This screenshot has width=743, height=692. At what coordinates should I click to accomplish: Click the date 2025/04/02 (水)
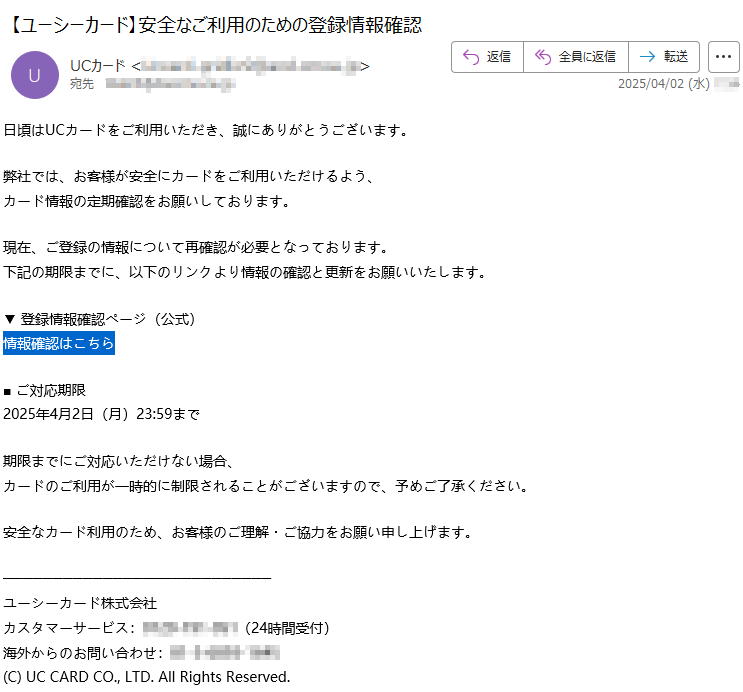[664, 84]
